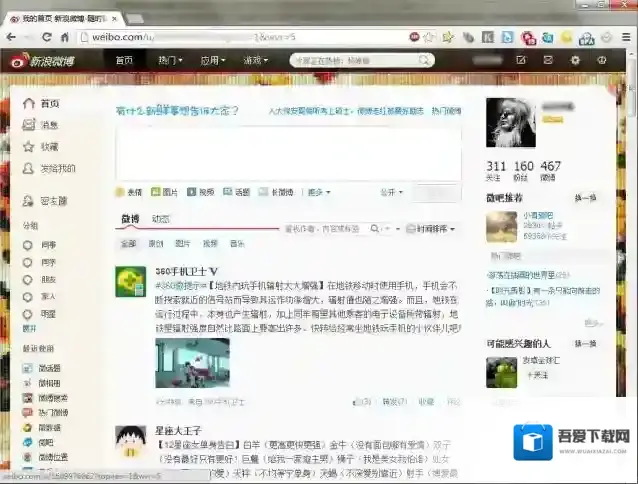This screenshot has height=484, width=638.
Task: Open the 时间排序 sort dropdown
Action: pyautogui.click(x=430, y=229)
